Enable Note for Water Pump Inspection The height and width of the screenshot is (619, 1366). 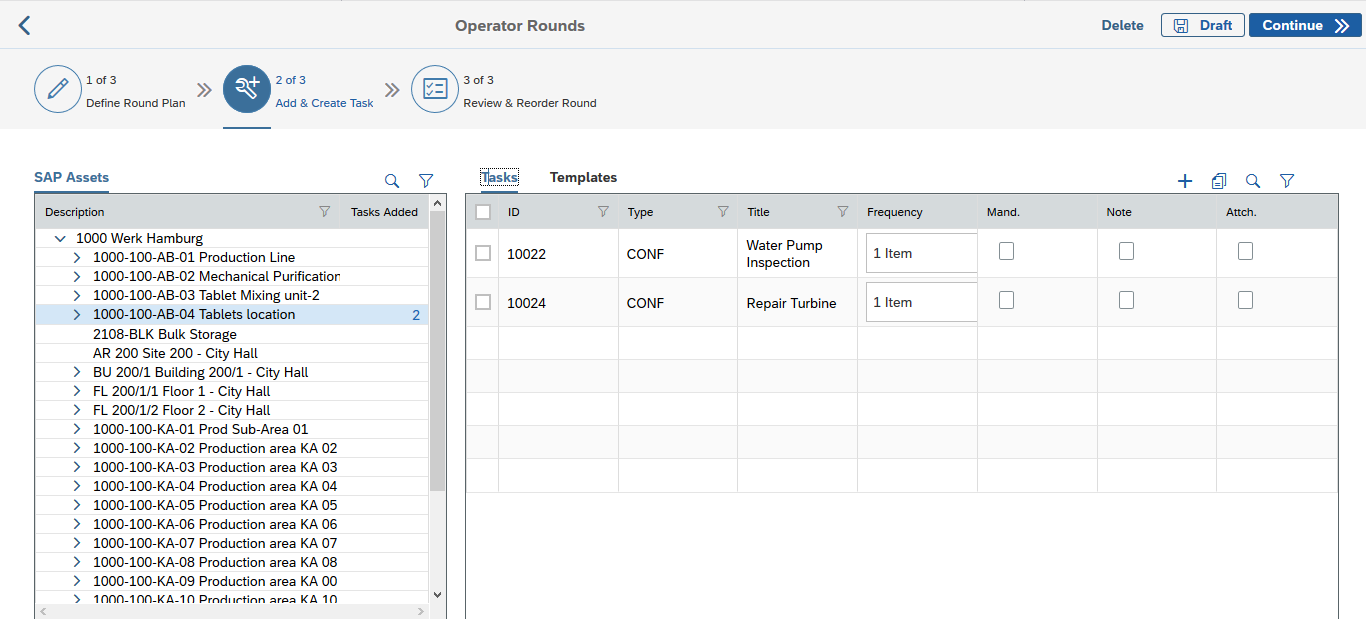click(1127, 252)
